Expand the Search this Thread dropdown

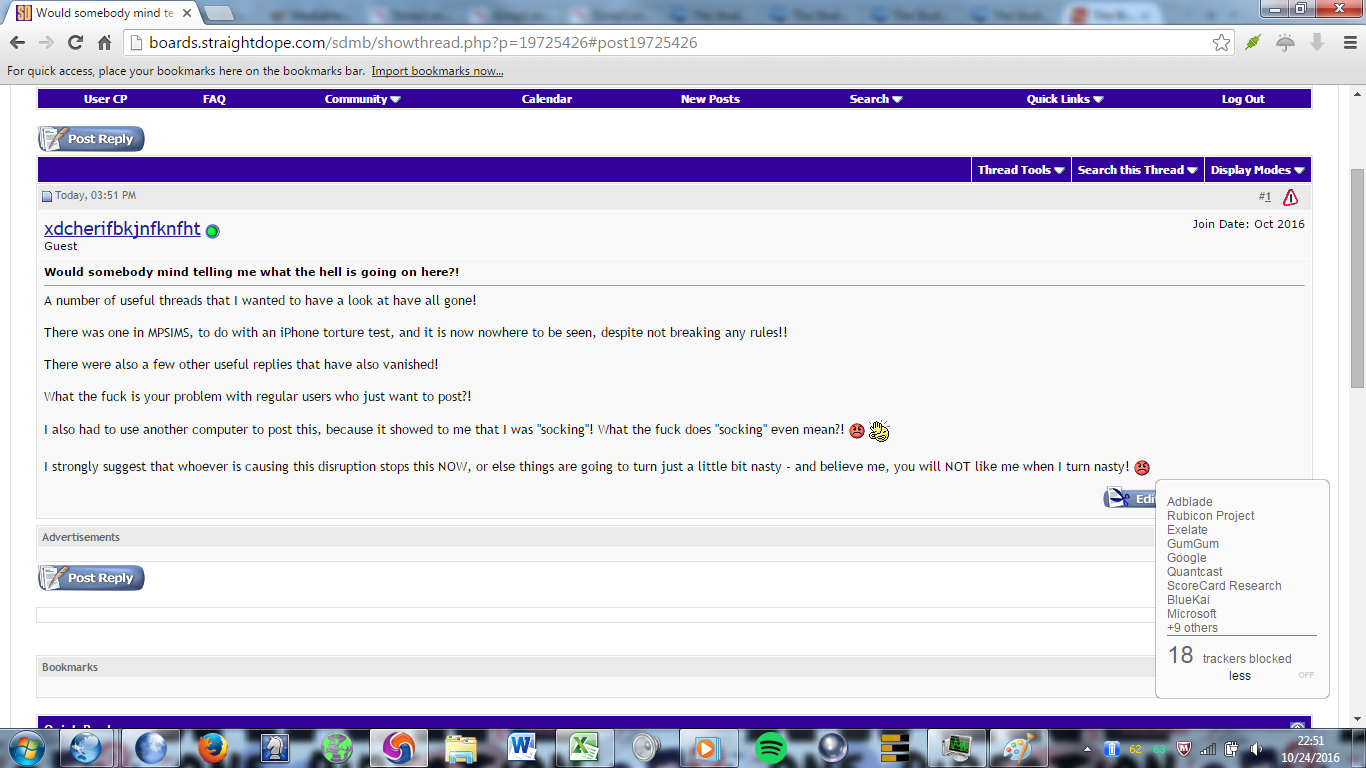click(x=1137, y=170)
